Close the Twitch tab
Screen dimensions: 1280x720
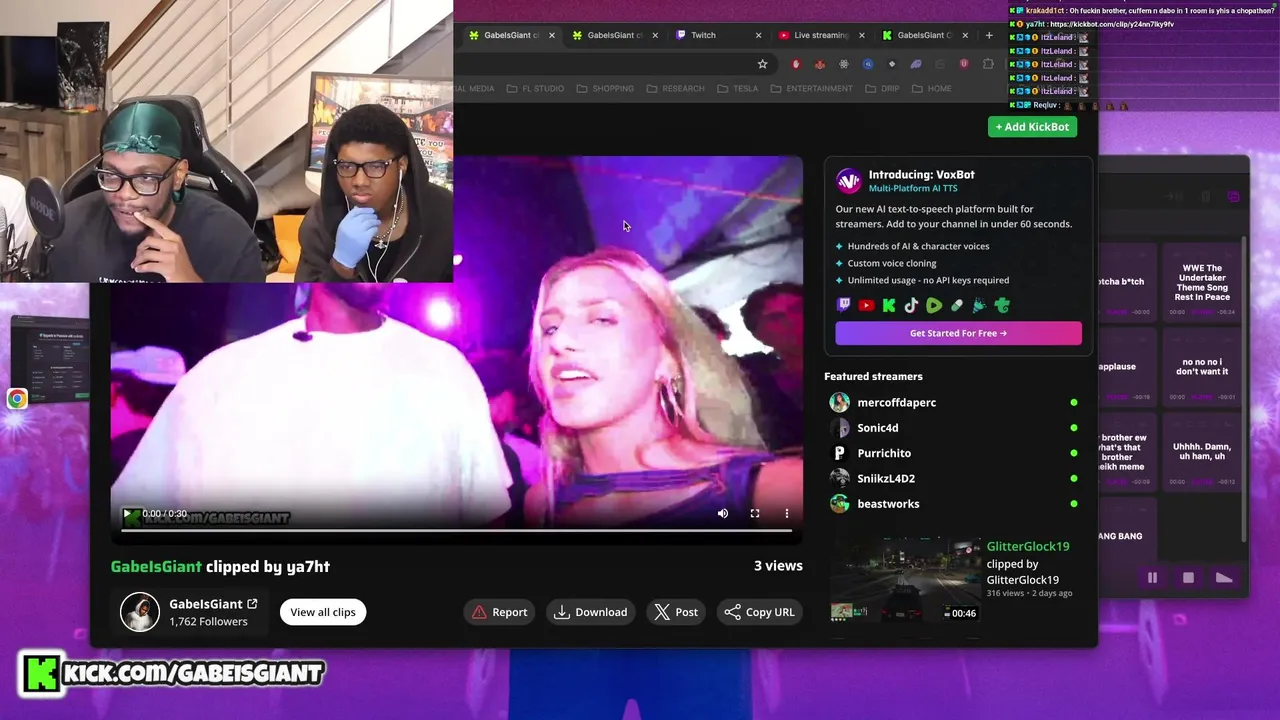[x=758, y=35]
